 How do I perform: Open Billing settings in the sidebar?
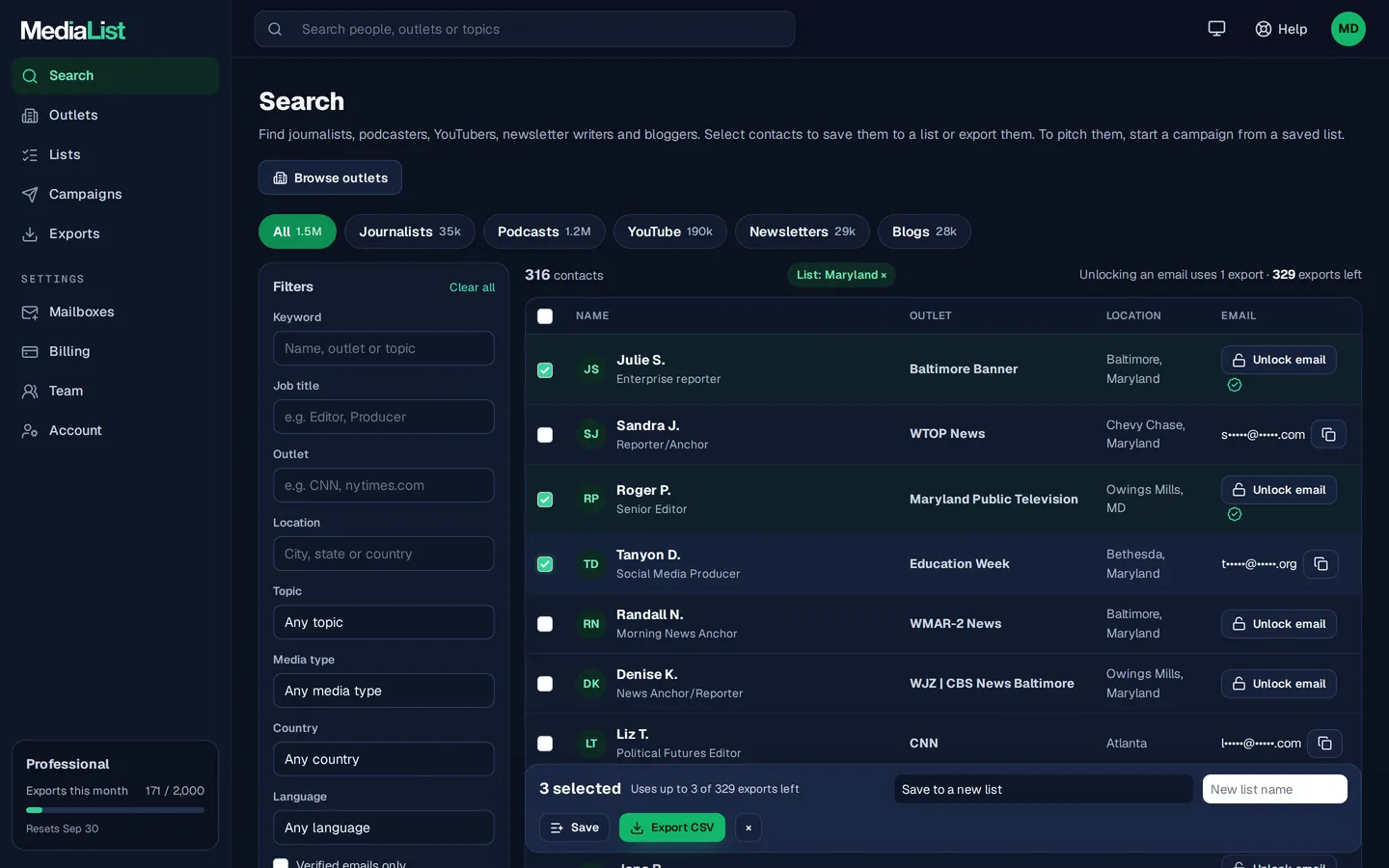115,352
